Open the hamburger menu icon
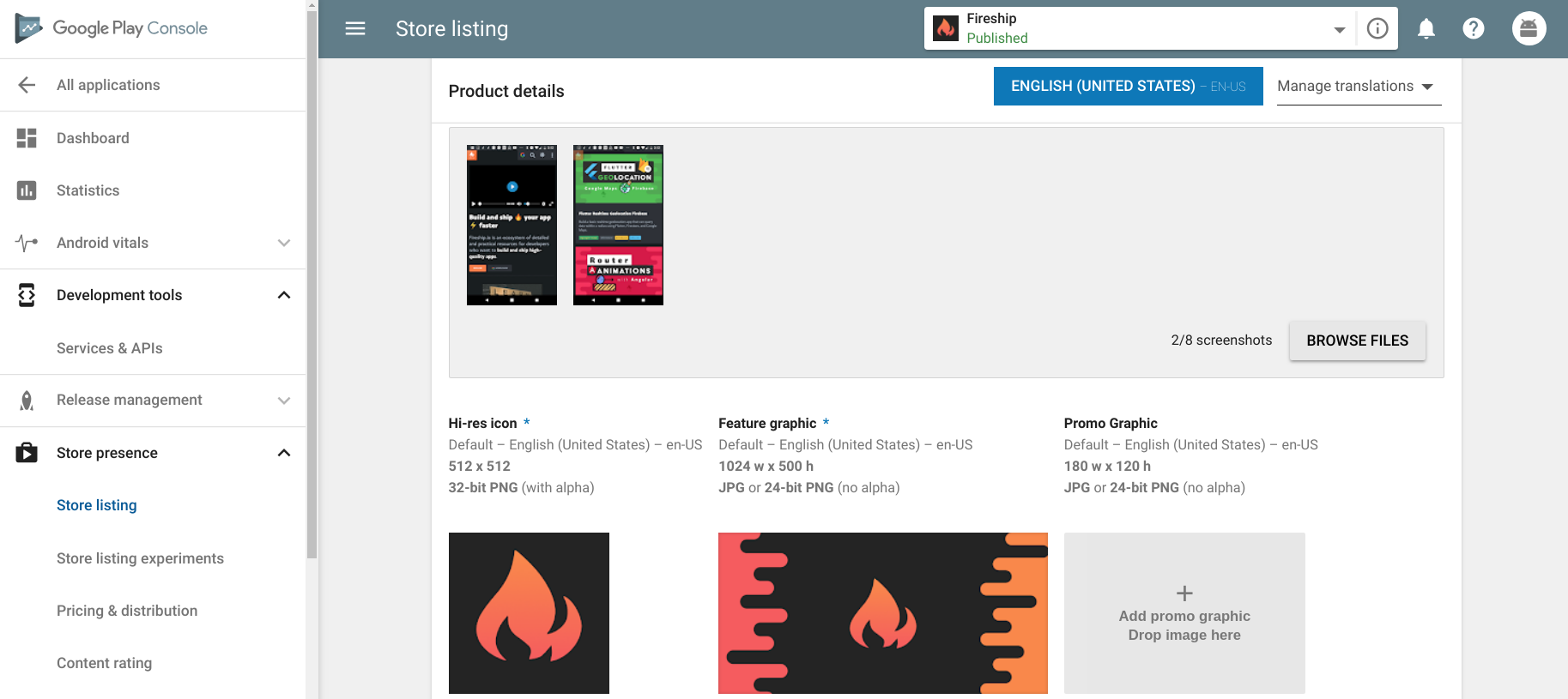Screen dimensions: 1568x699 [x=355, y=29]
